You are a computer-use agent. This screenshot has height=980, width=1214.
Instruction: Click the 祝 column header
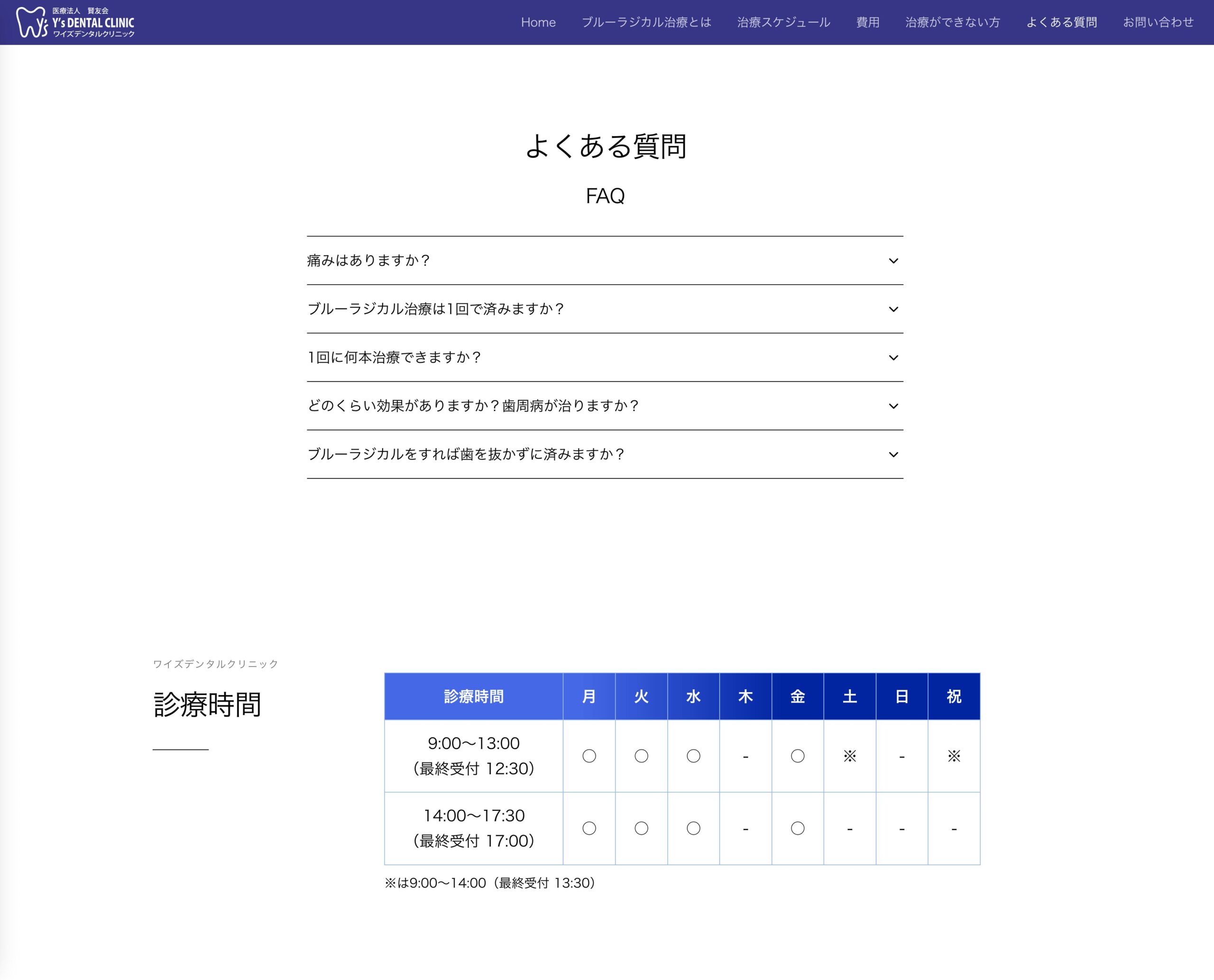954,697
